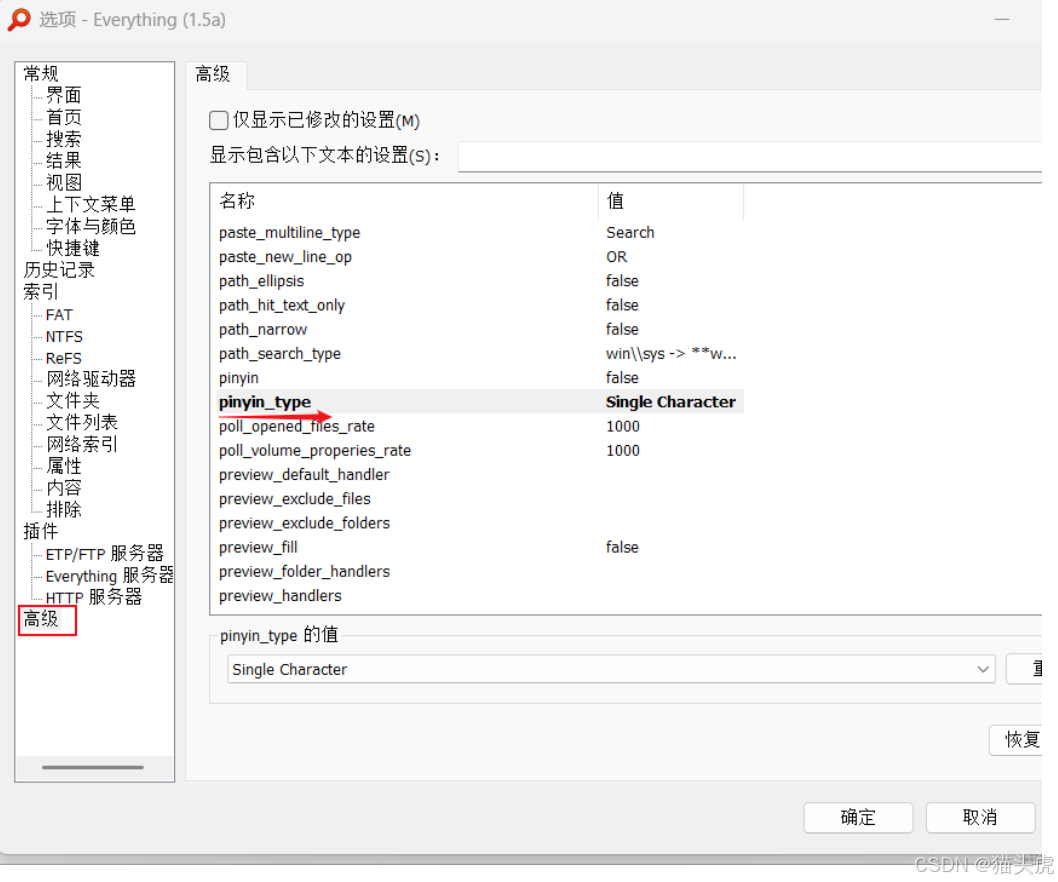Screen dimensions: 1058x882
Task: Enable 仅显示已修改的设置 checkbox
Action: [219, 121]
